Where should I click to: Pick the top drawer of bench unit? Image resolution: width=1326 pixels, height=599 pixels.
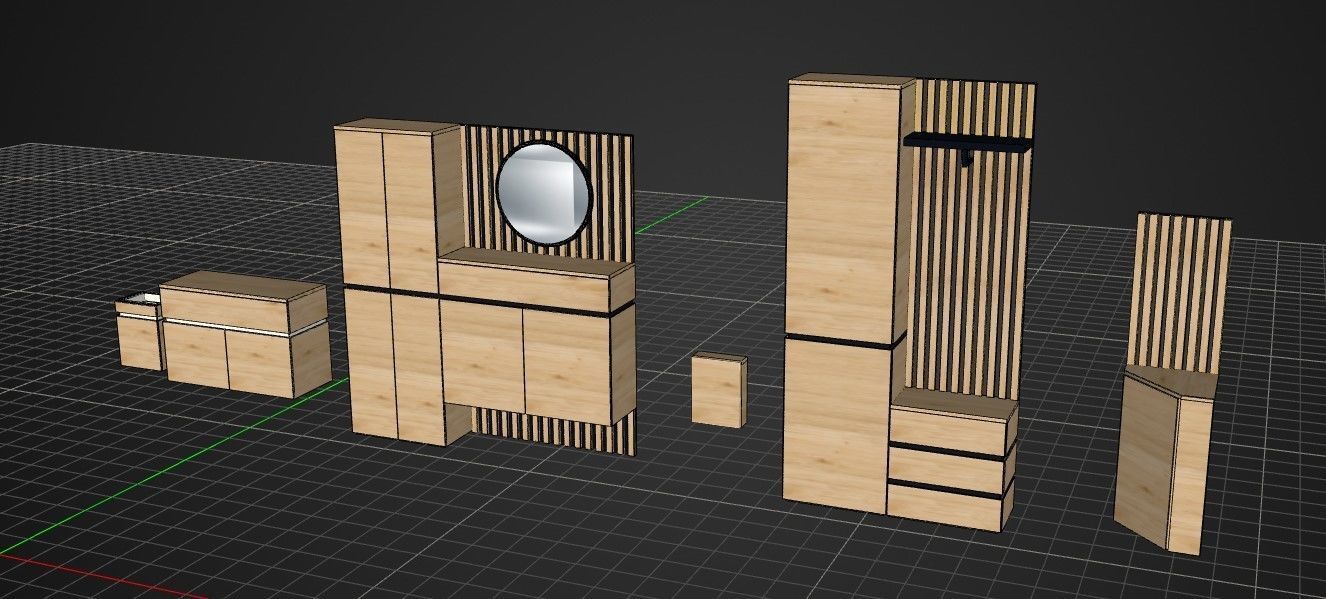click(948, 430)
